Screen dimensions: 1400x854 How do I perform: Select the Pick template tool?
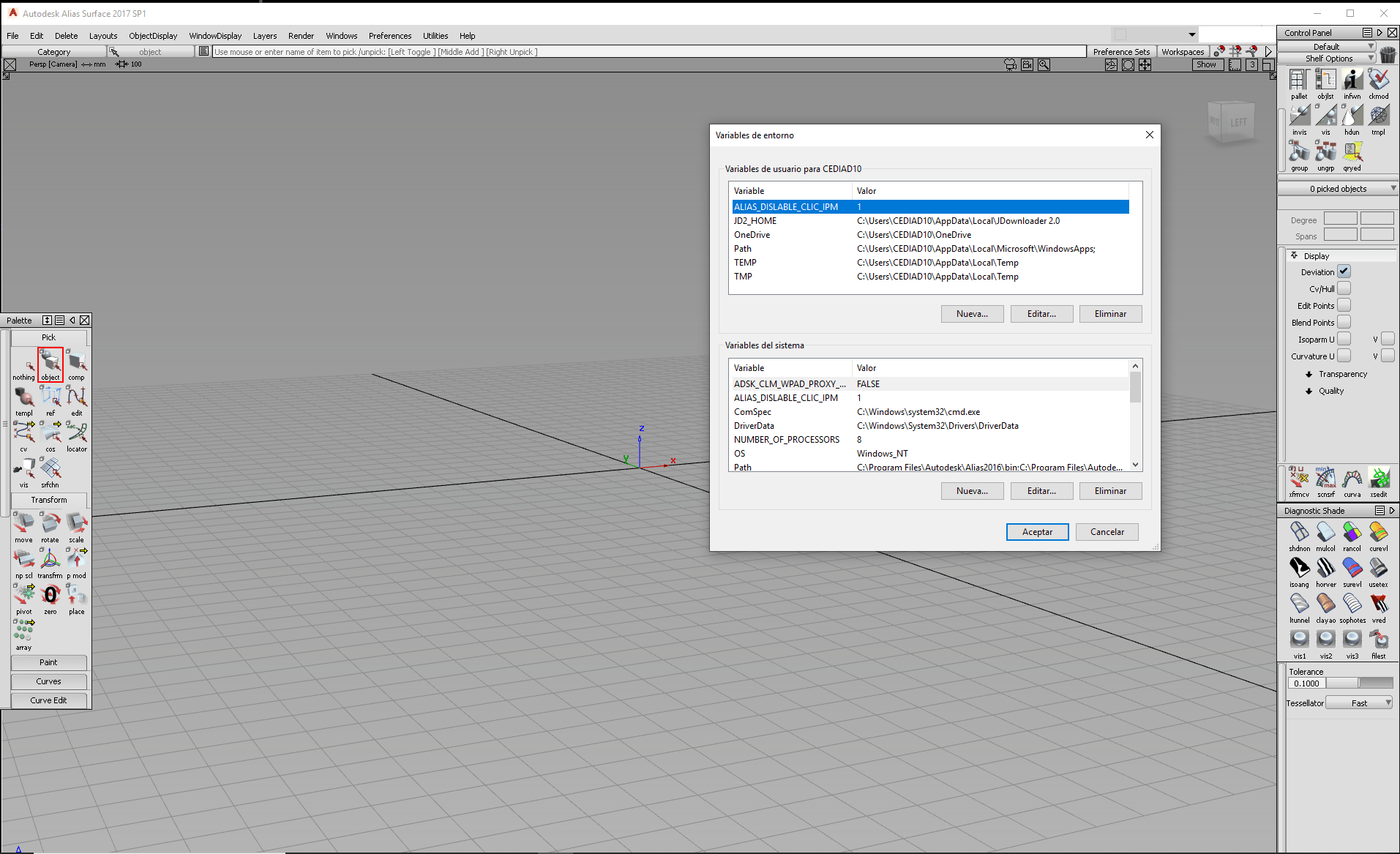pyautogui.click(x=24, y=400)
